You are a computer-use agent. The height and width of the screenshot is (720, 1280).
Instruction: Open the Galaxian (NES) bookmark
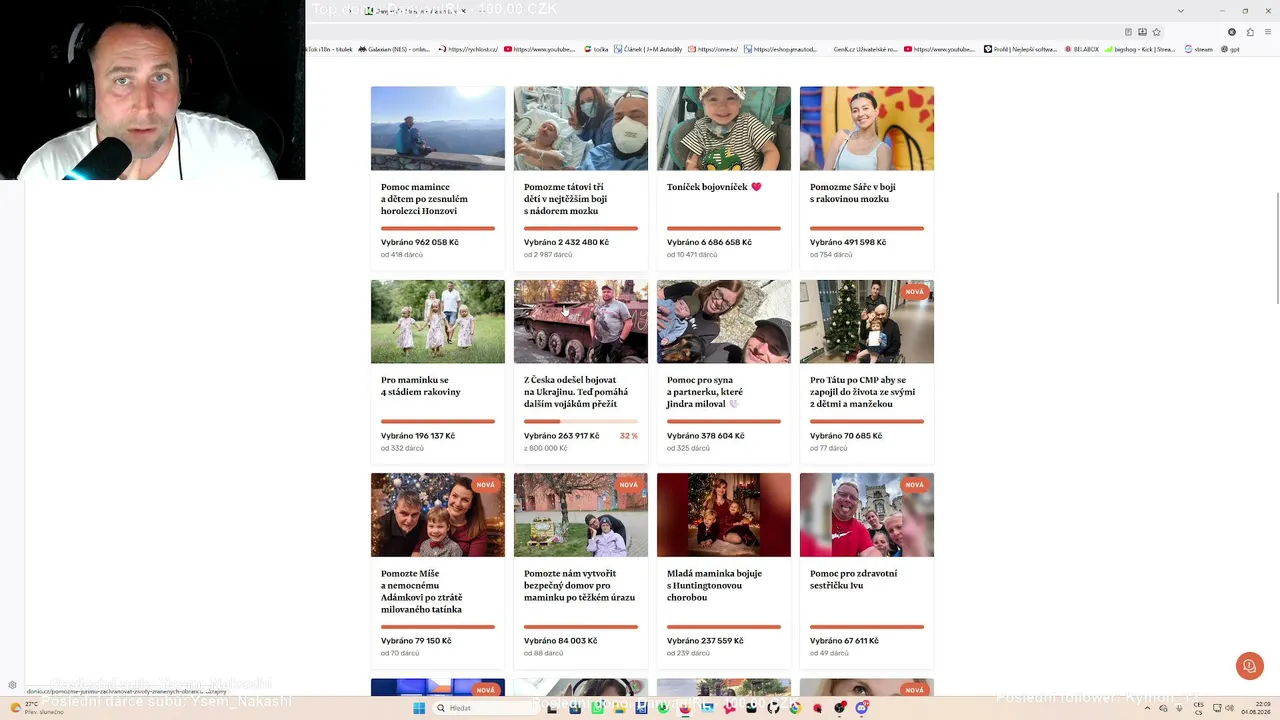396,49
